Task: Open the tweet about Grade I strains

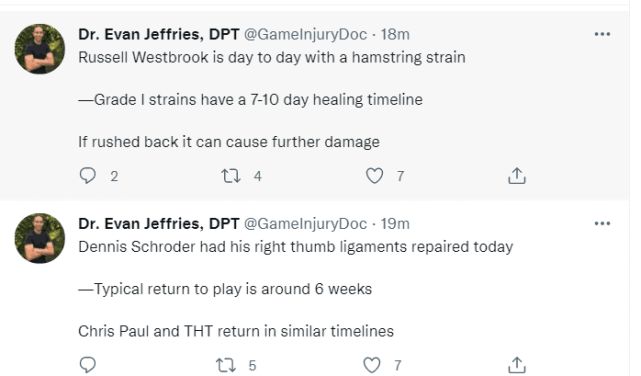Action: click(x=250, y=100)
